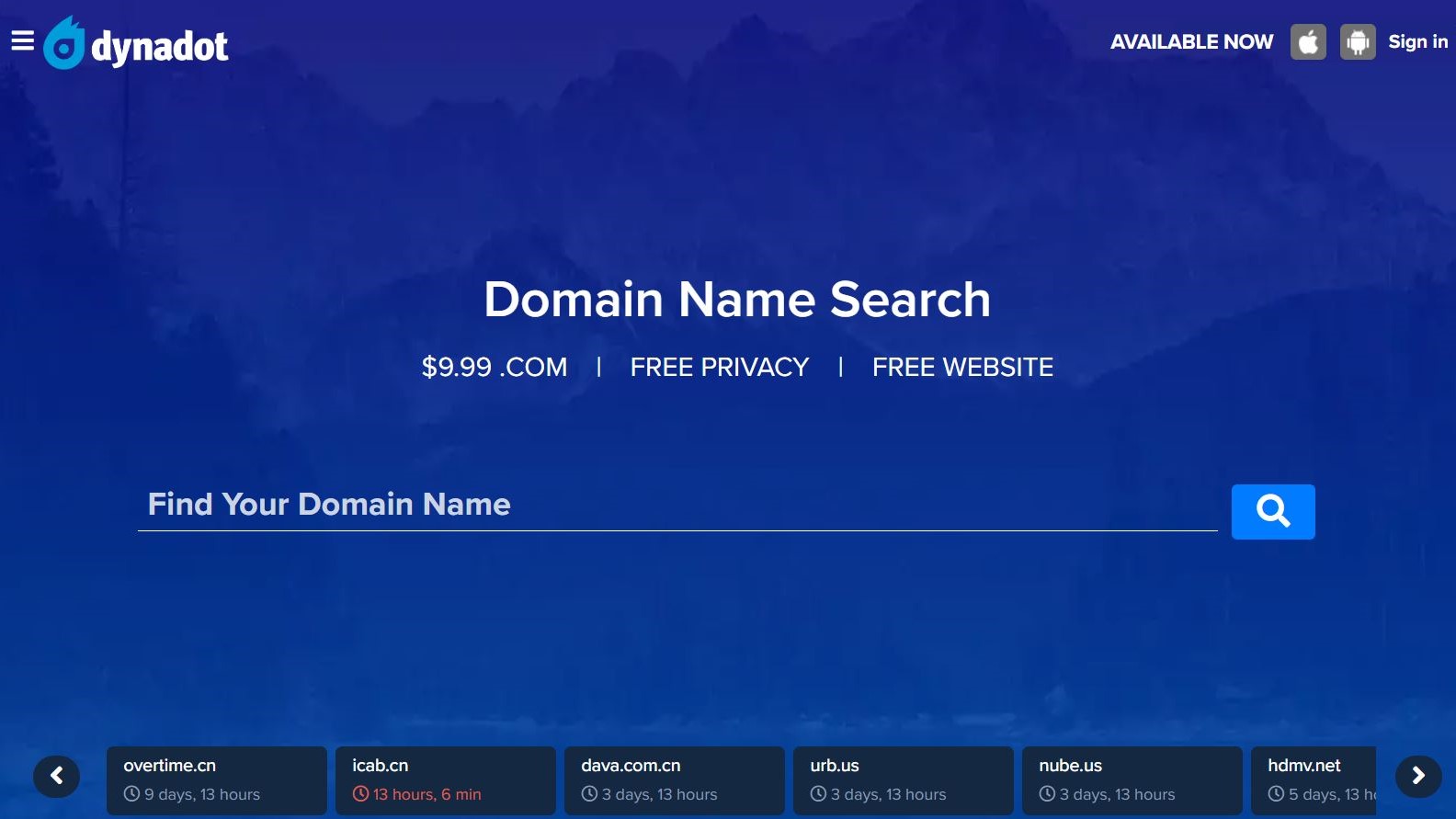Click the blue search magnifier button
This screenshot has height=819, width=1456.
pos(1272,511)
